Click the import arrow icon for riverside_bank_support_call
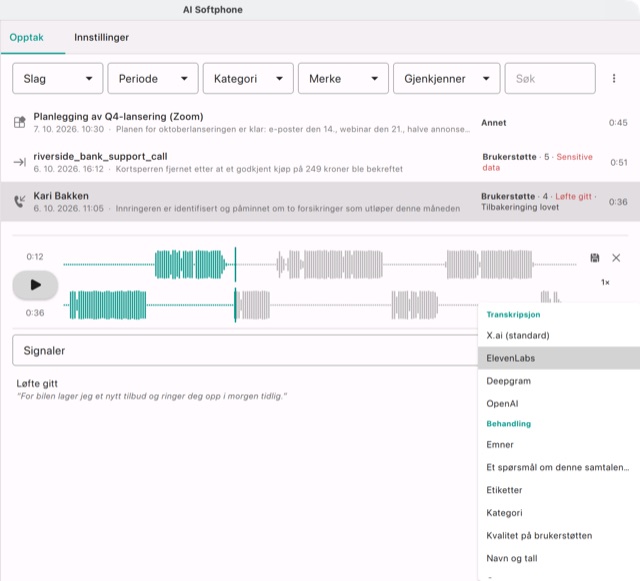The height and width of the screenshot is (581, 640). (20, 162)
